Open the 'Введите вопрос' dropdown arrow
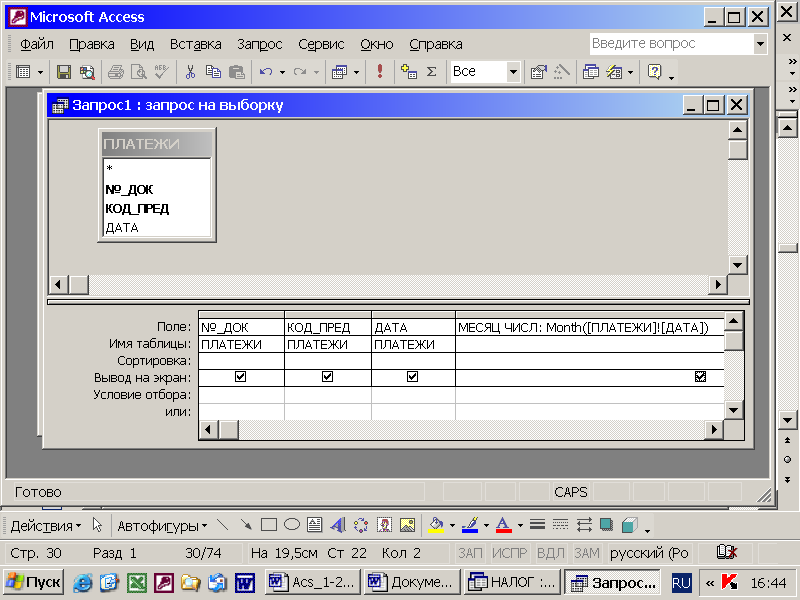The width and height of the screenshot is (800, 600). point(760,44)
